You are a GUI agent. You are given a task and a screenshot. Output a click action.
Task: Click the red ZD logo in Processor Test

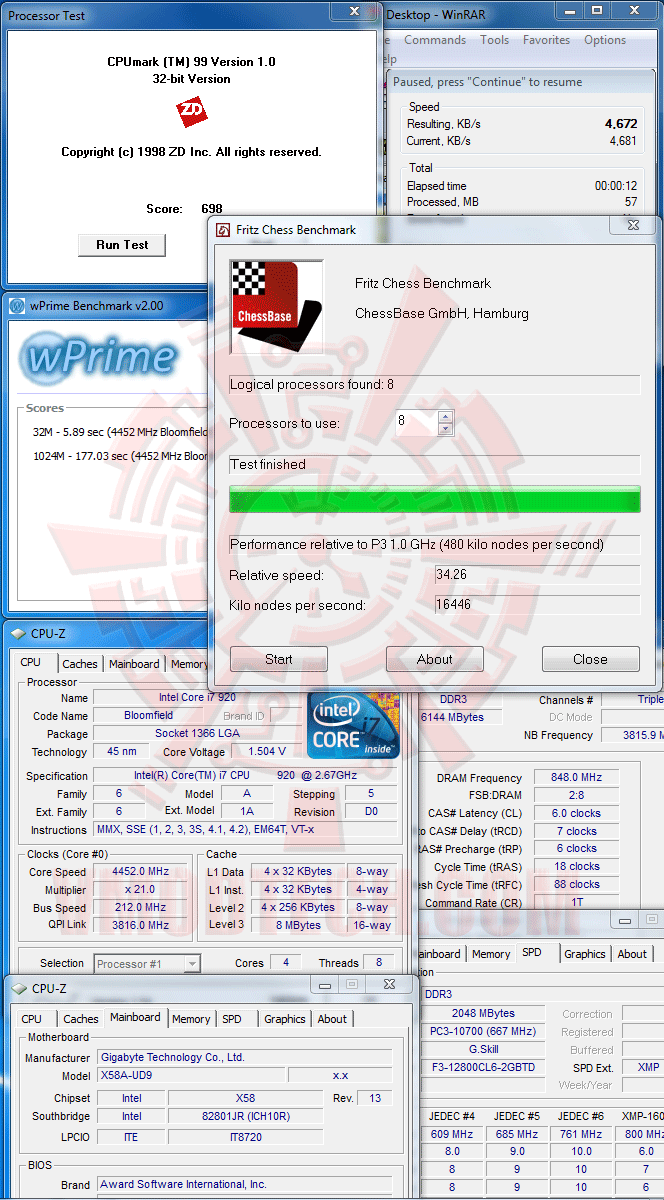[191, 111]
